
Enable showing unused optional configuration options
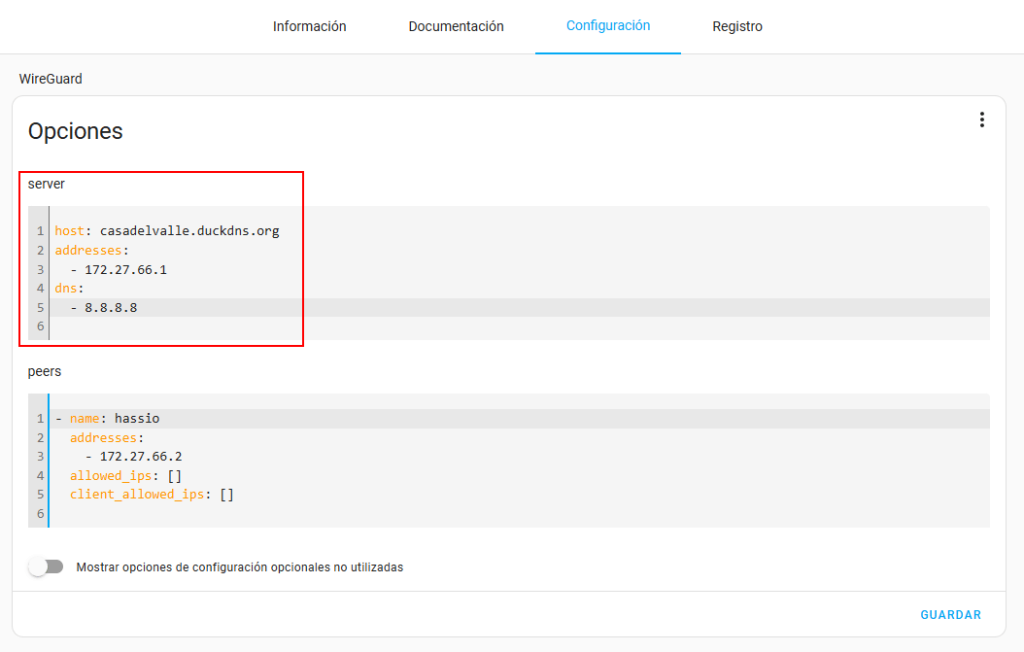[x=46, y=567]
